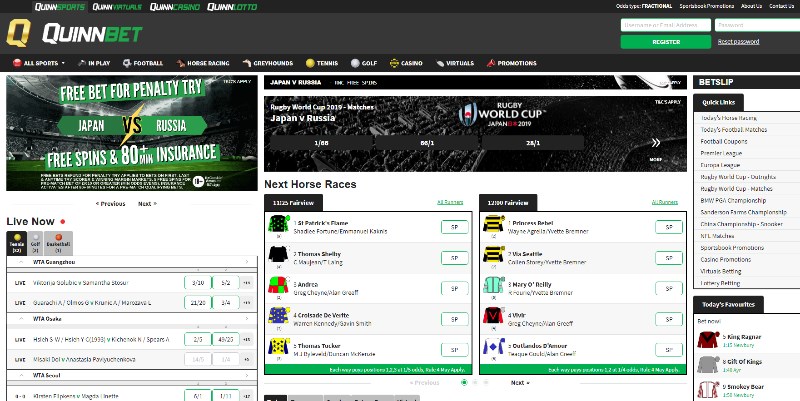Click Outlandos D'Amour jockey silk
The height and width of the screenshot is (401, 800).
click(493, 346)
